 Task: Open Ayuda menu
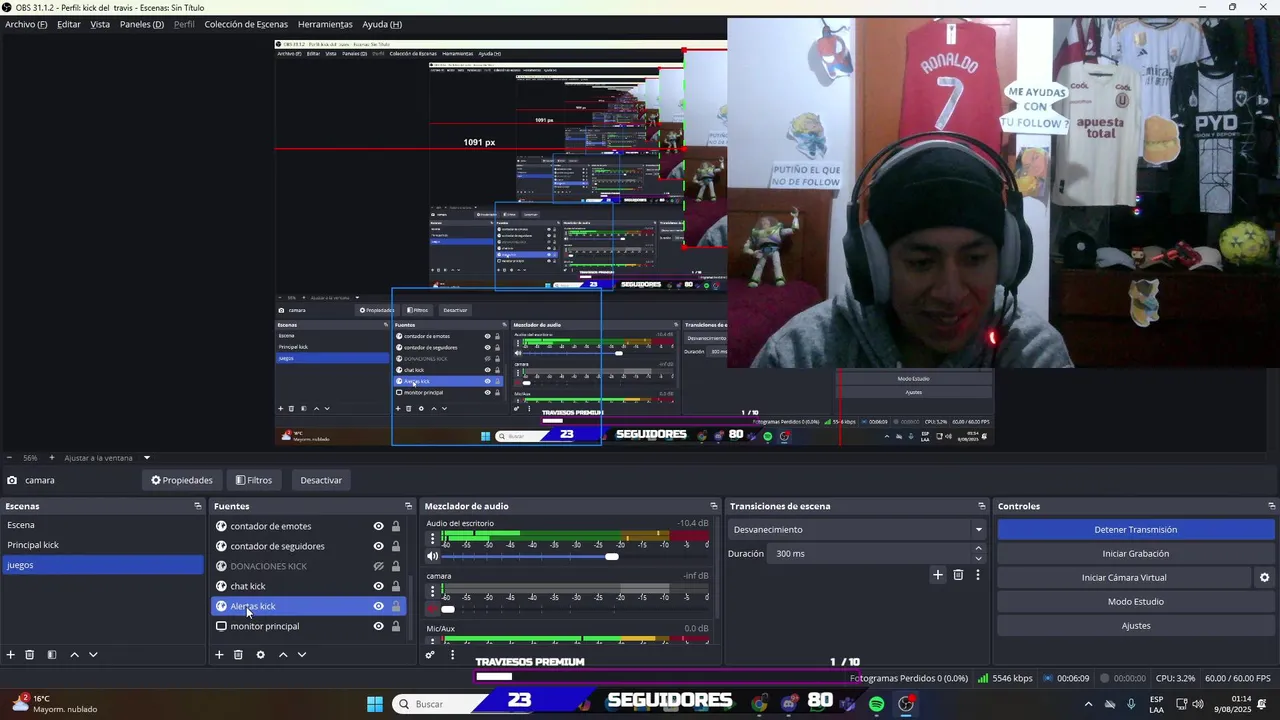click(x=382, y=24)
